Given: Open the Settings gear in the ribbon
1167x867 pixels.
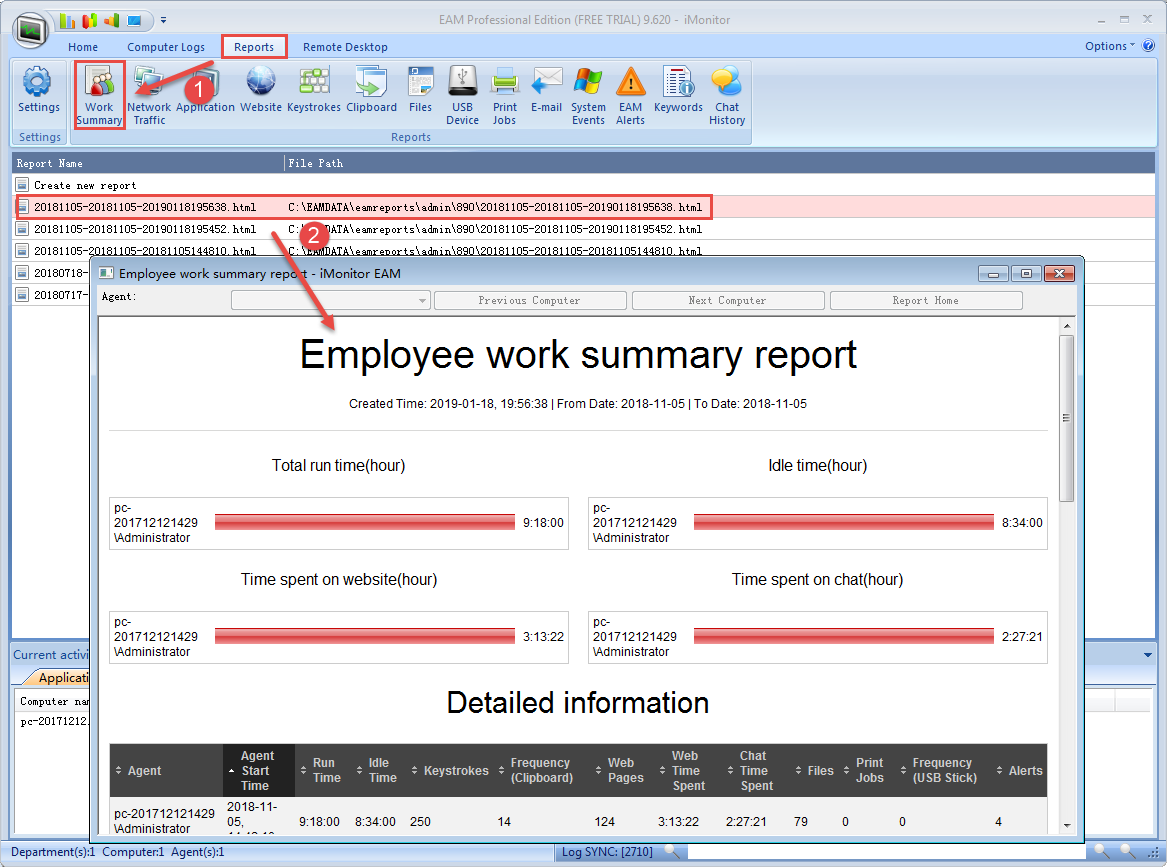Looking at the screenshot, I should click(39, 90).
